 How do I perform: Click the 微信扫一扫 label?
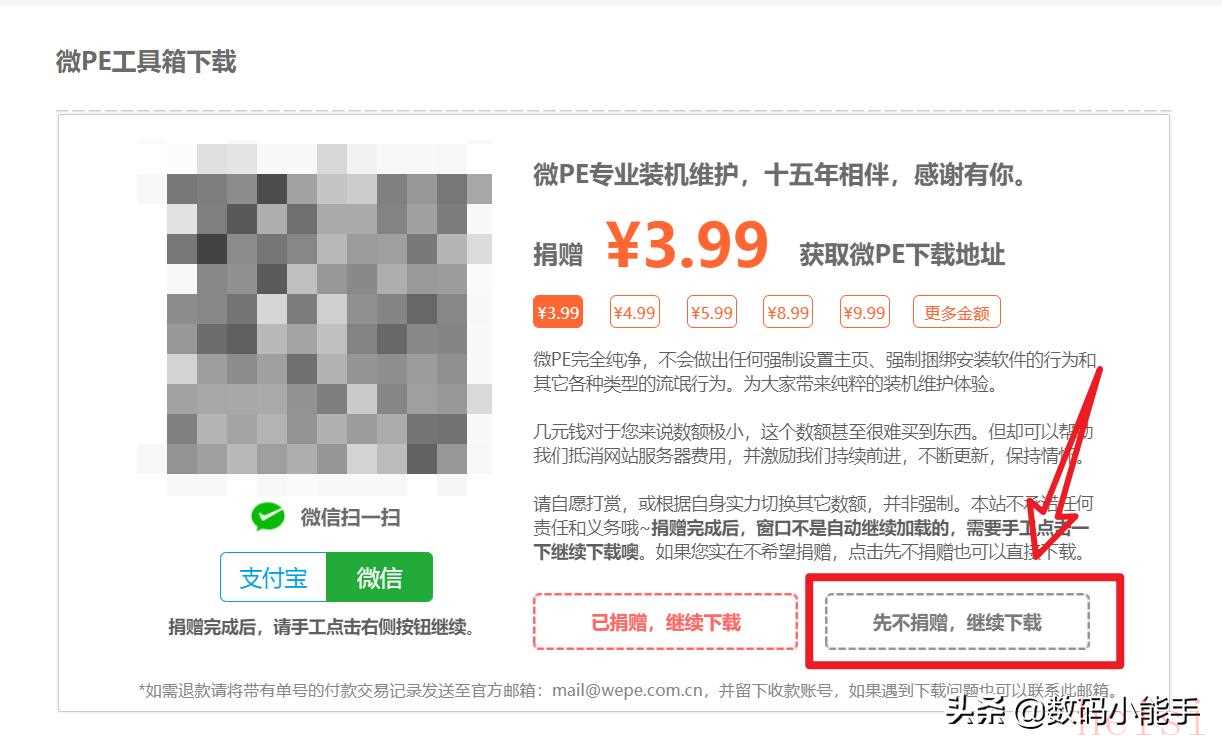pos(350,517)
